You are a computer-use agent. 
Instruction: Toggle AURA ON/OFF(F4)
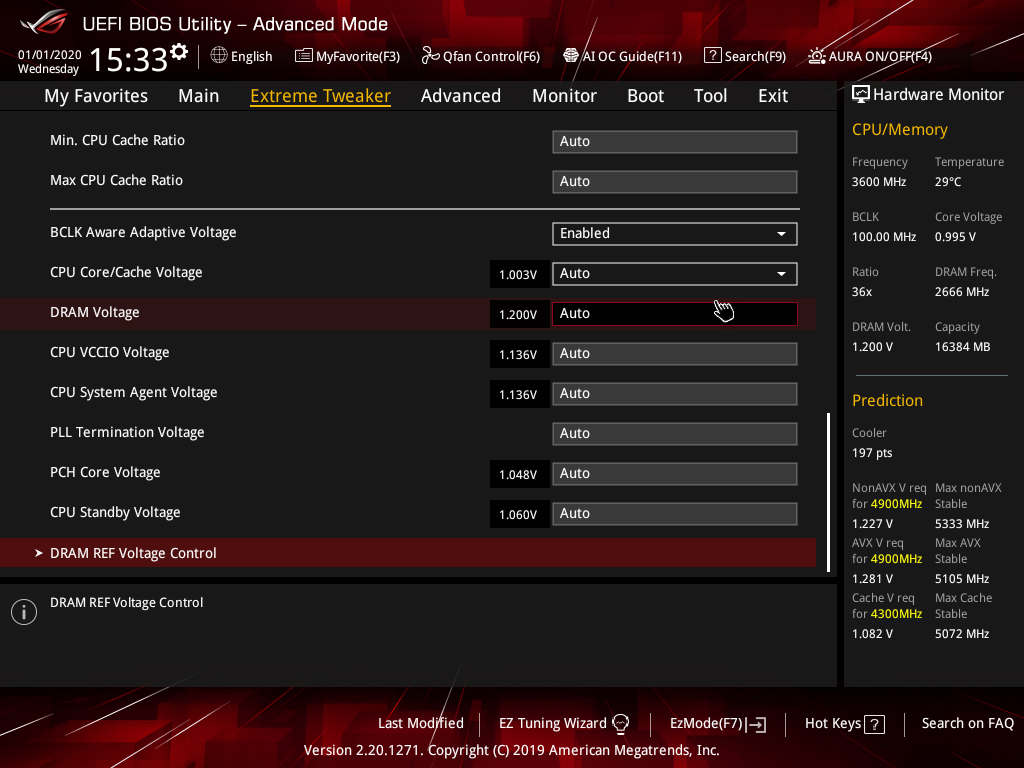click(x=870, y=56)
